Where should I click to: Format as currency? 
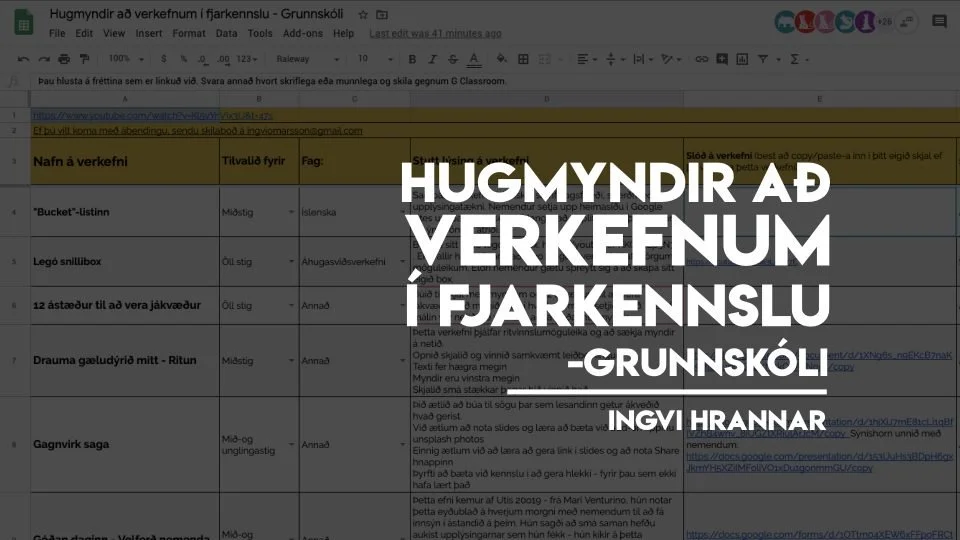[x=163, y=59]
